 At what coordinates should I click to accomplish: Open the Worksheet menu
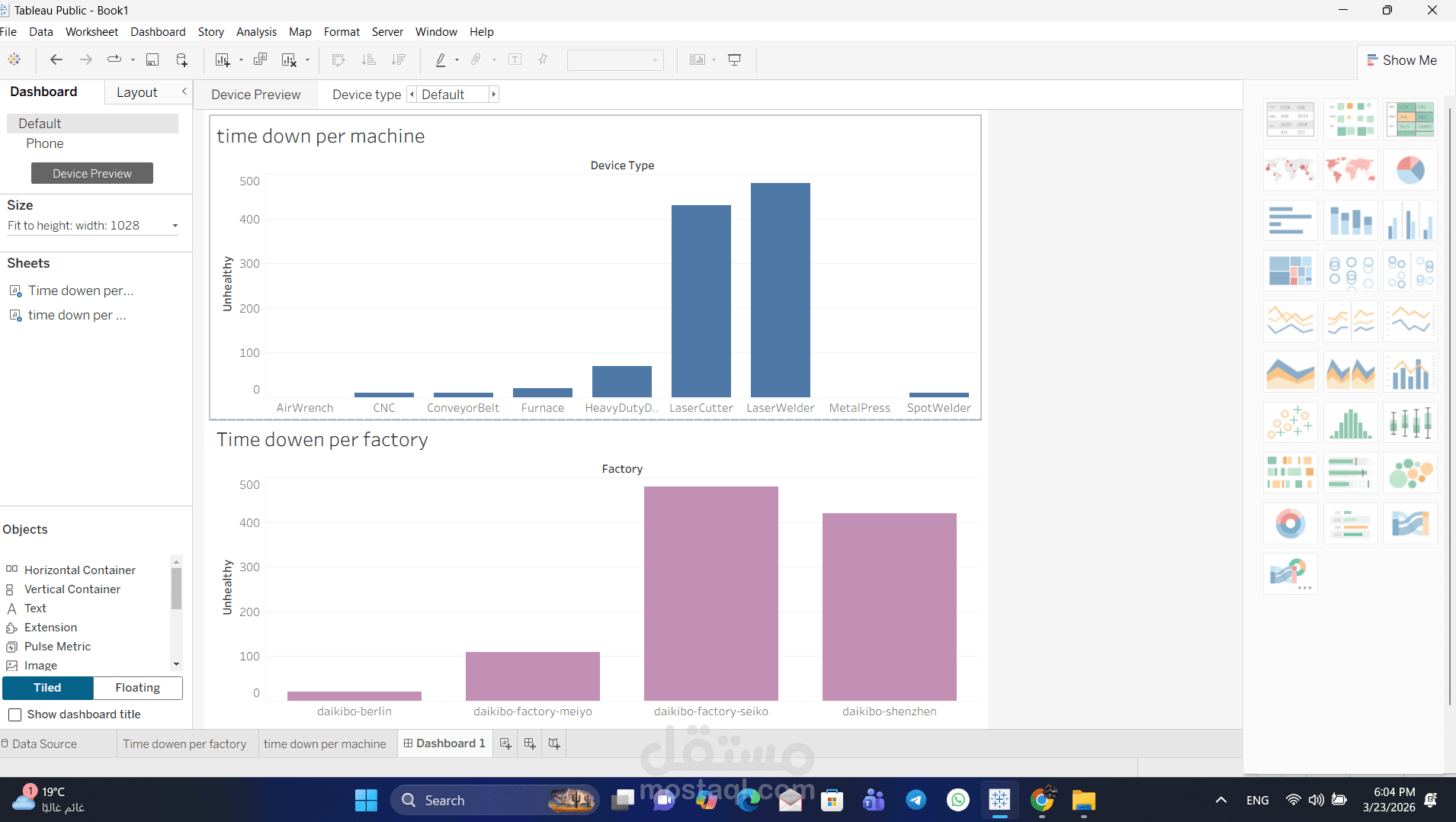point(91,31)
